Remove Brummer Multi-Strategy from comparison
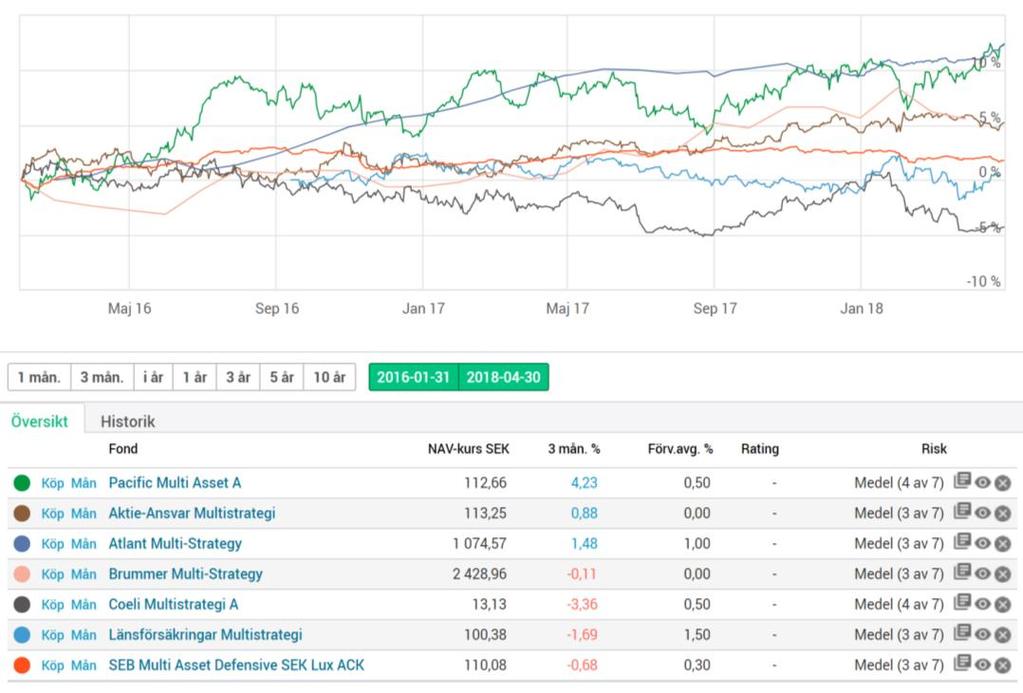This screenshot has width=1023, height=693. point(1003,574)
